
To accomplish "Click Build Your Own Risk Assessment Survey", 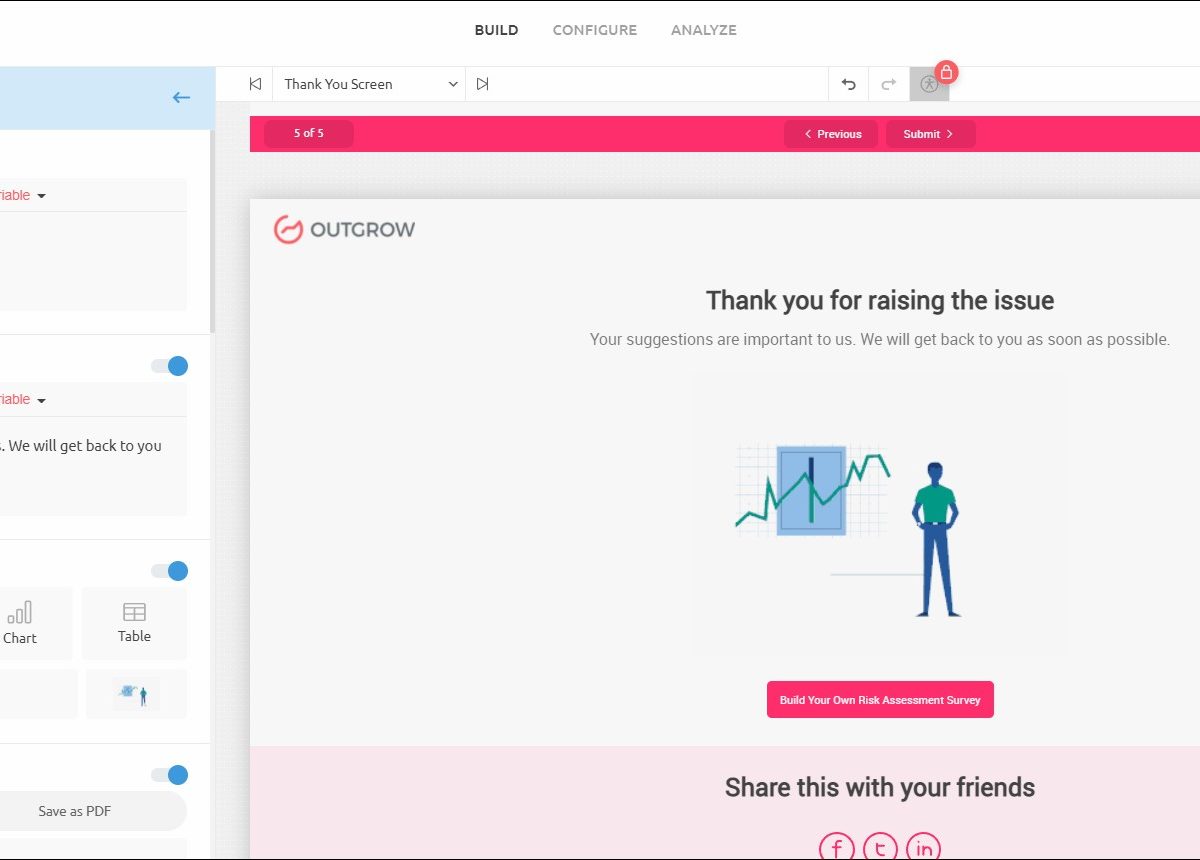I will [880, 700].
